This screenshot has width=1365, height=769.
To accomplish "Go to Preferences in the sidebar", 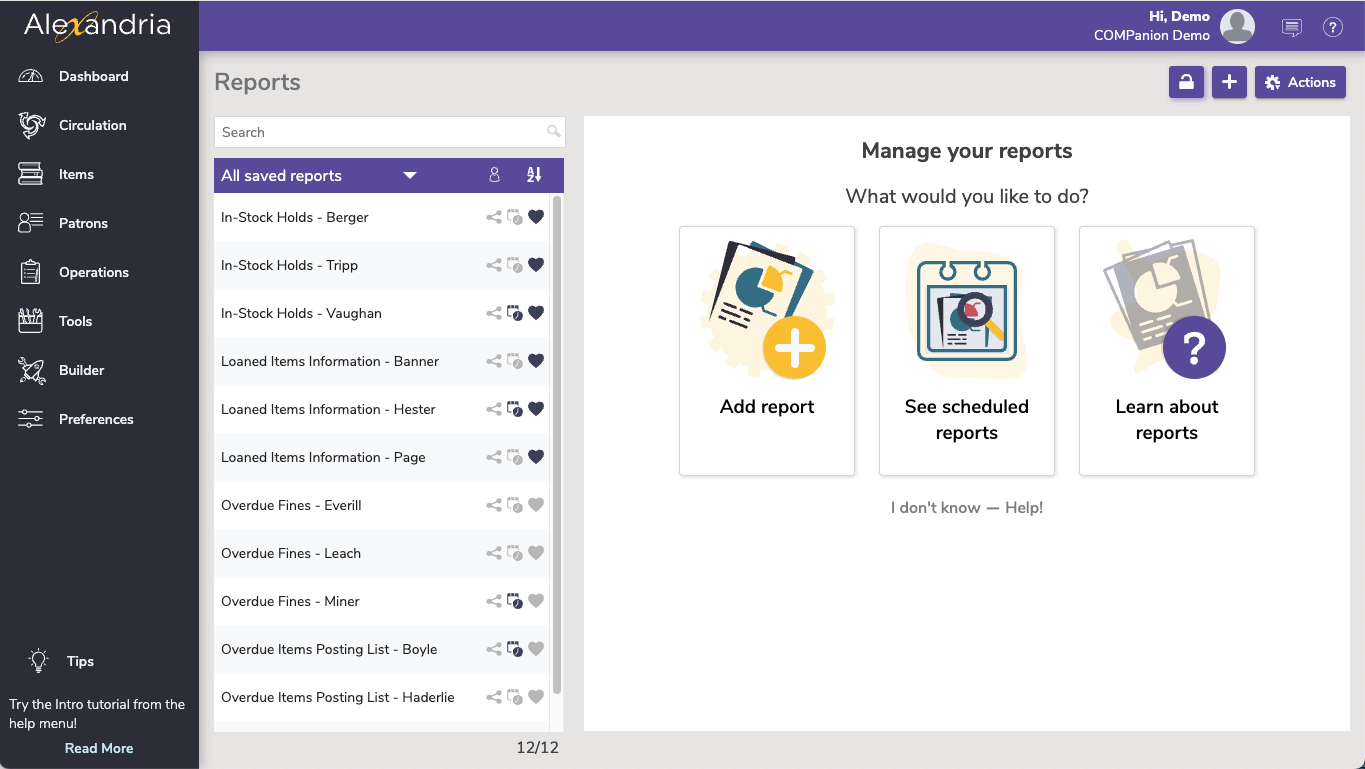I will click(x=96, y=419).
